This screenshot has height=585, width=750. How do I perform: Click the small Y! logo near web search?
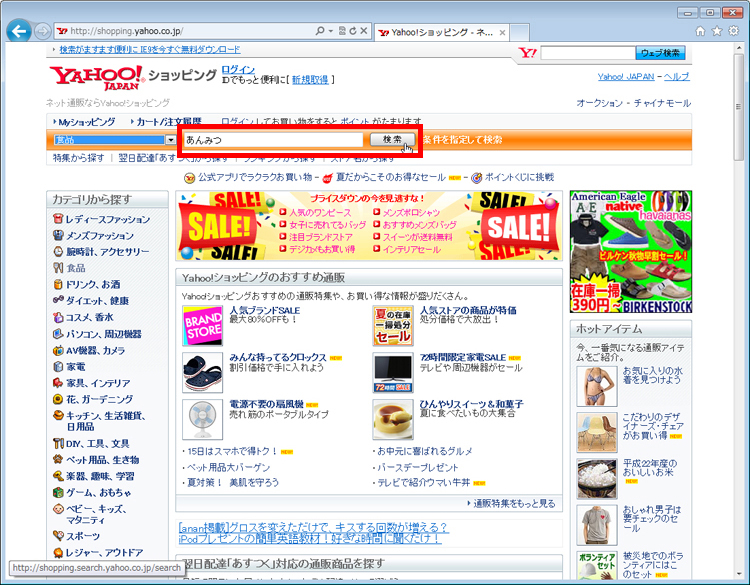coord(528,53)
